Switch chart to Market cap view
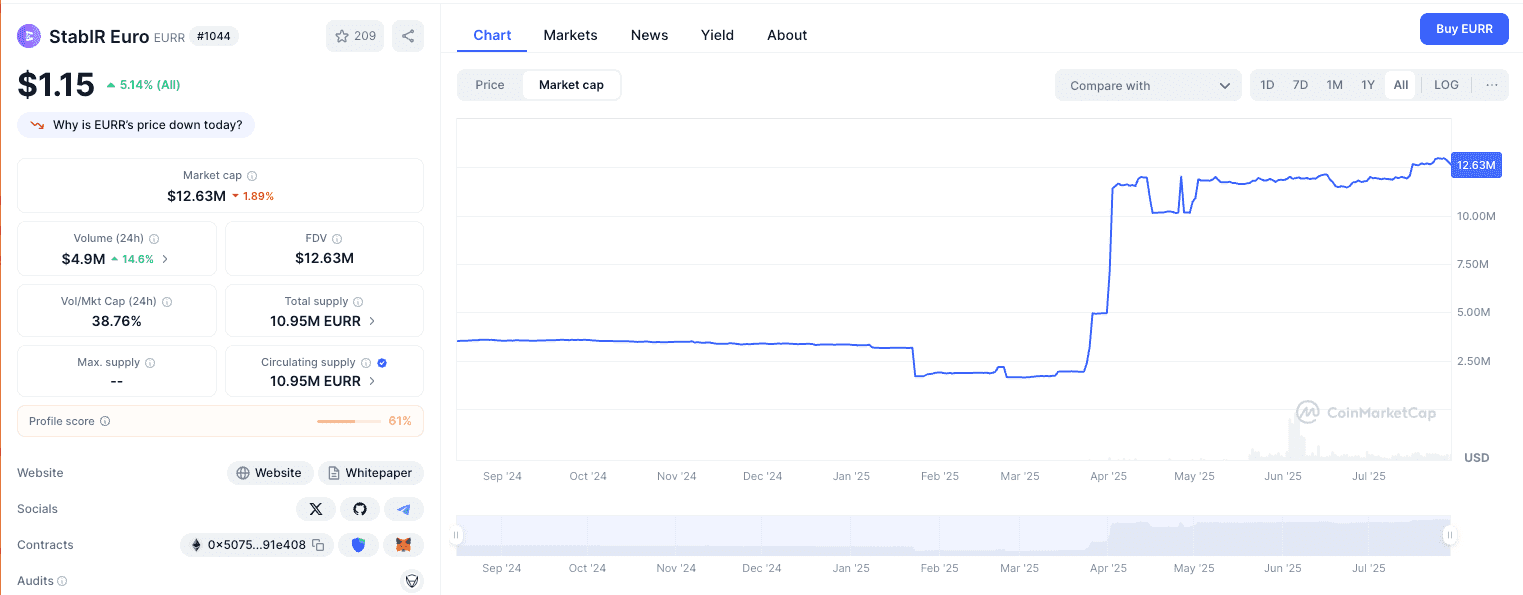This screenshot has width=1523, height=595. [x=571, y=85]
